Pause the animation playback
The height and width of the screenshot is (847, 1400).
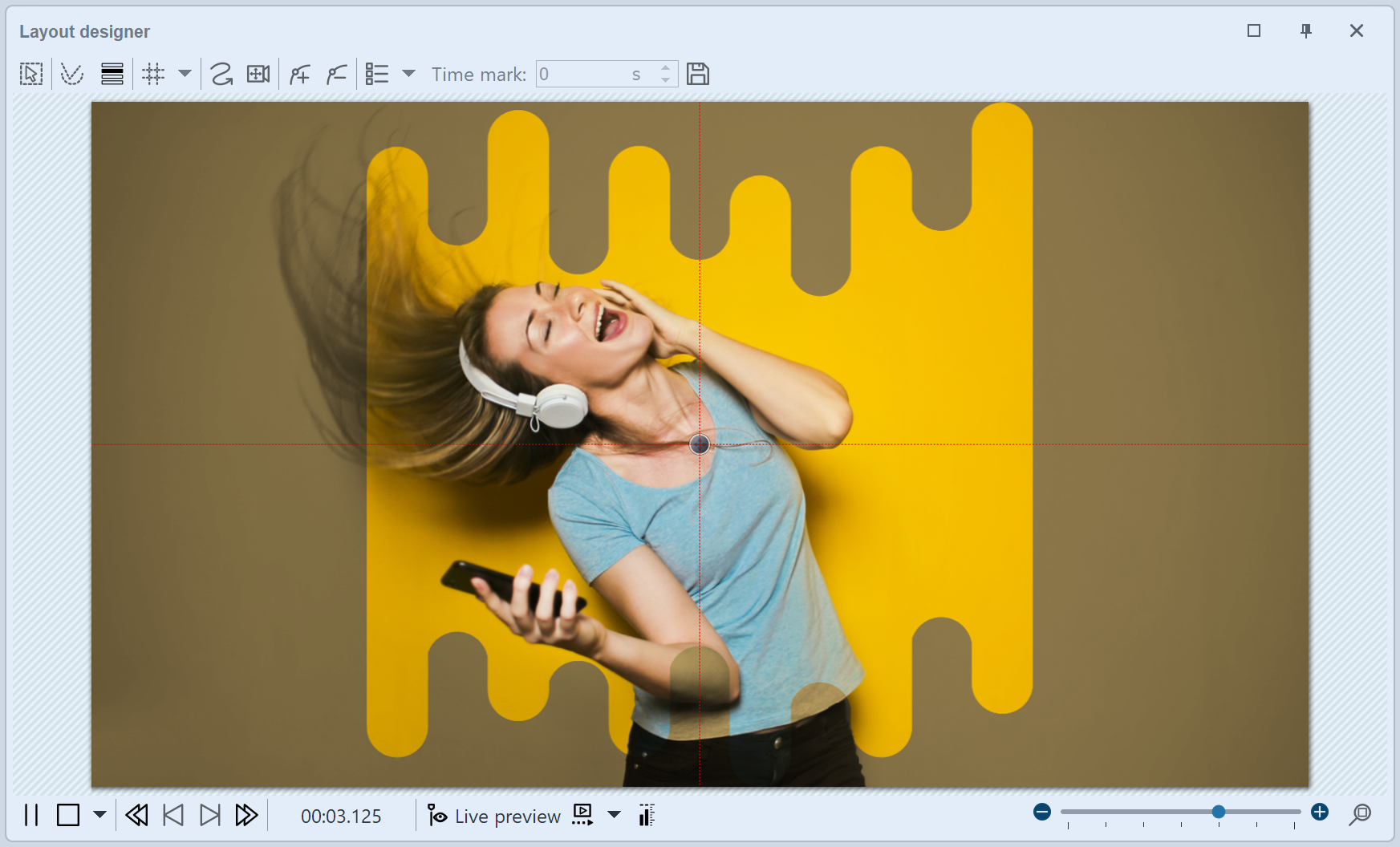[x=30, y=815]
